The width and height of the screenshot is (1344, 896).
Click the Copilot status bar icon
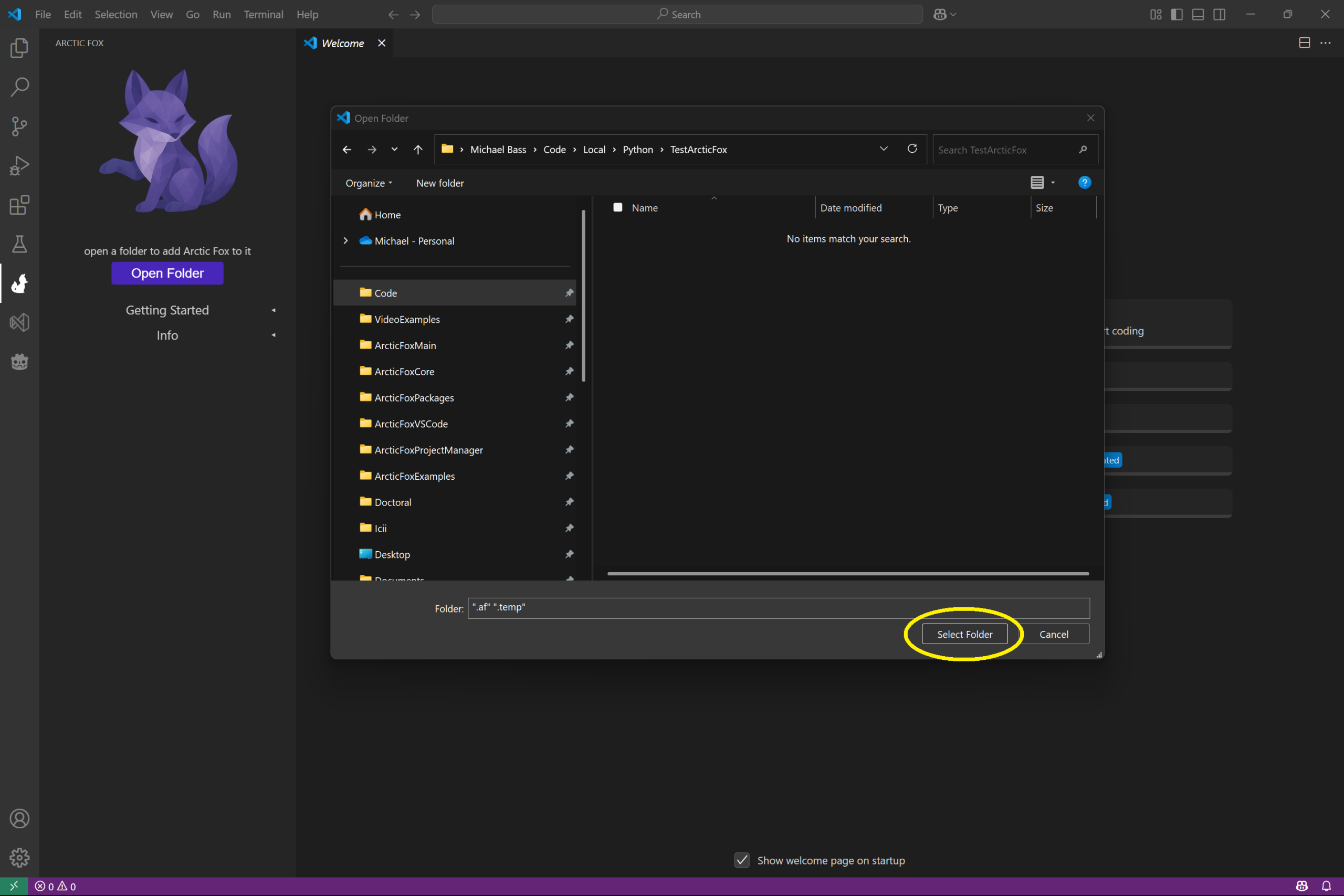click(1301, 886)
